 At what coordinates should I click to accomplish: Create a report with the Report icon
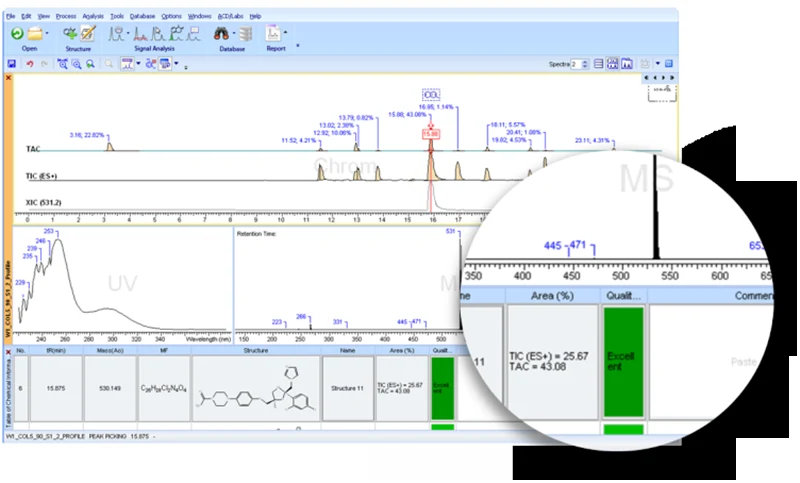point(273,33)
